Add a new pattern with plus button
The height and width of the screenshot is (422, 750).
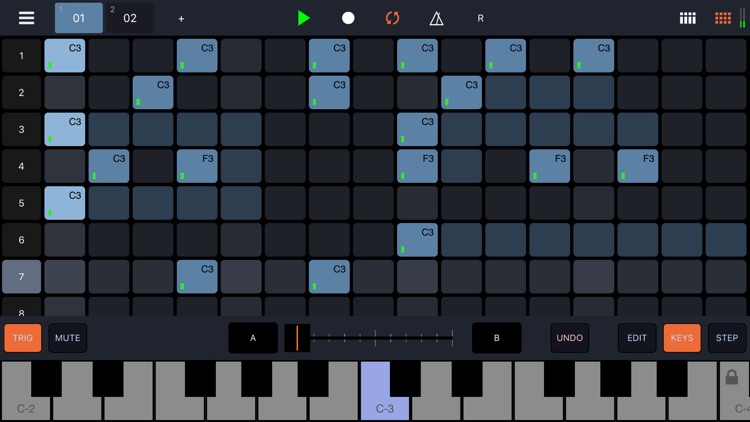click(x=181, y=19)
